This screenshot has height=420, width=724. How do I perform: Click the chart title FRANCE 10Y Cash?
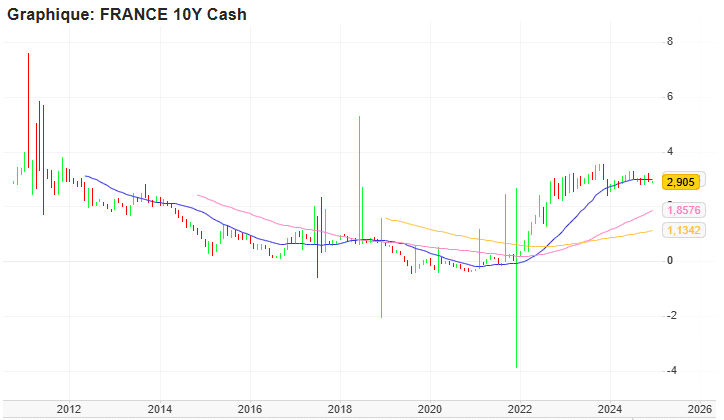[x=127, y=15]
